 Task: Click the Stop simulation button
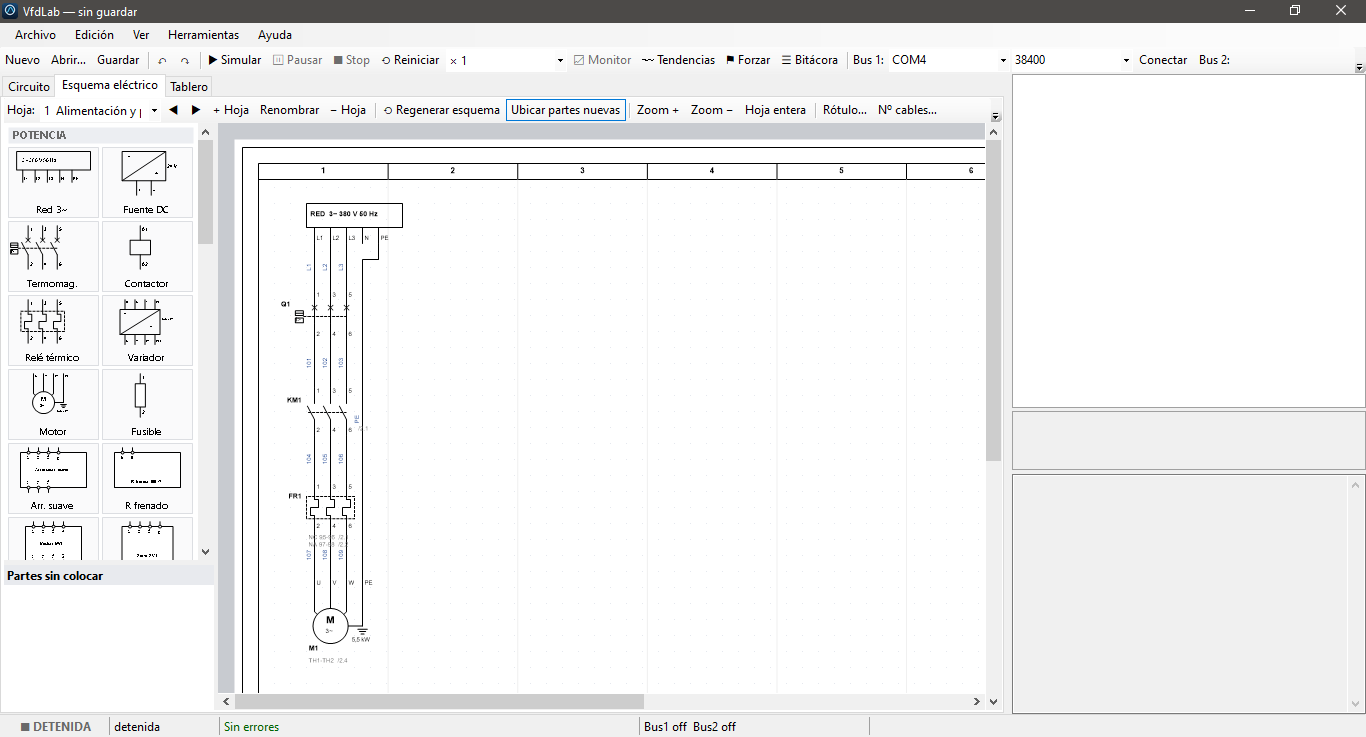point(352,60)
